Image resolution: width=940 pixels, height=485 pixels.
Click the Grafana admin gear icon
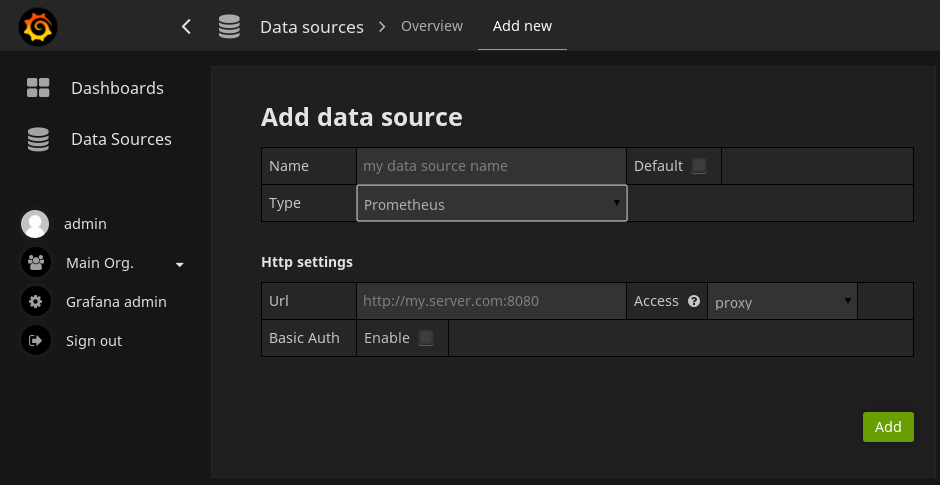pyautogui.click(x=35, y=302)
